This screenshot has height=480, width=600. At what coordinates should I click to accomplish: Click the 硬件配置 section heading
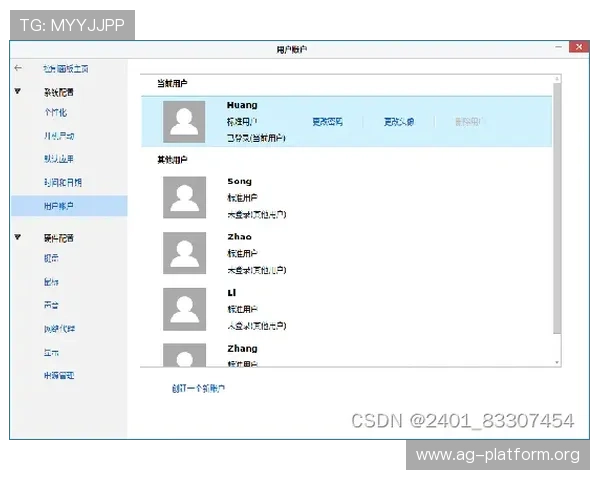59,238
